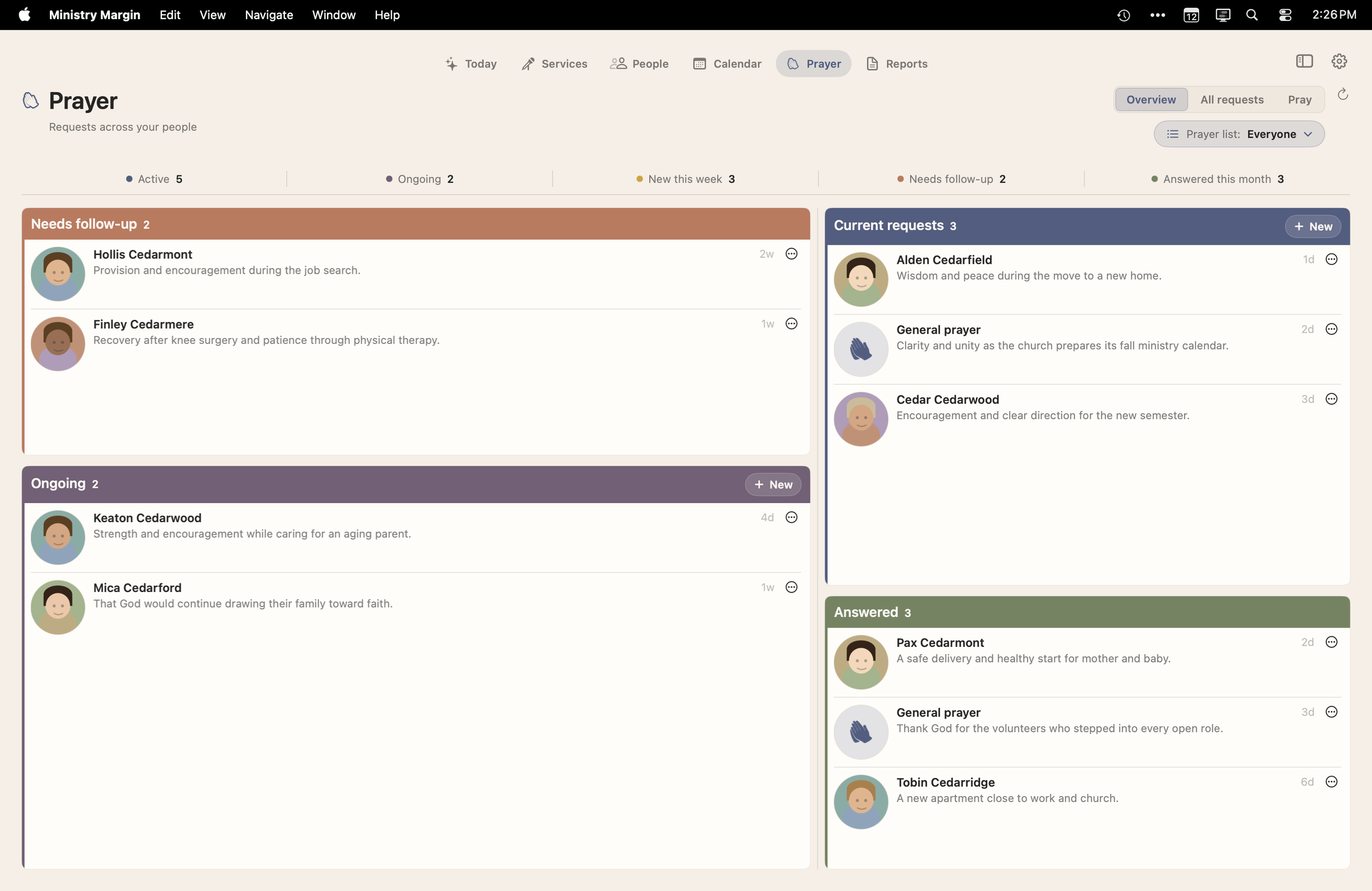Click the Needs follow-up section header
Viewport: 1372px width, 891px height.
[415, 224]
